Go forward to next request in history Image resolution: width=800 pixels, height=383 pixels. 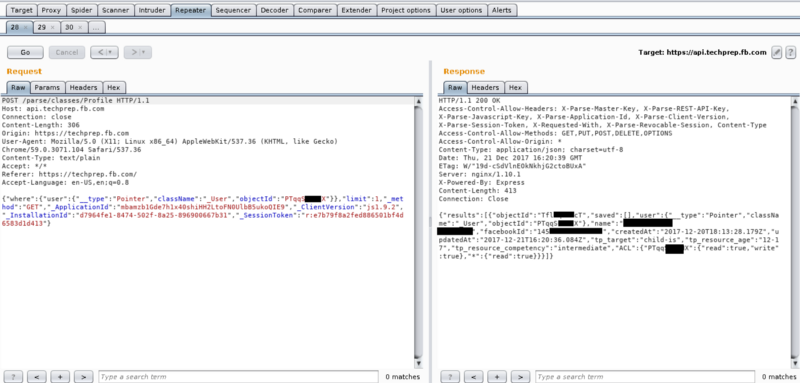point(133,53)
